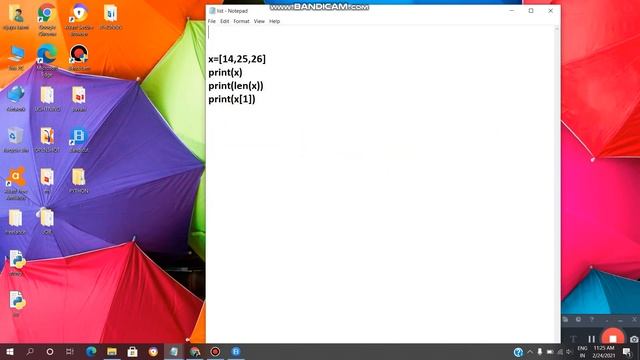Click the Notepad title bar icon
This screenshot has width=640, height=360.
click(x=212, y=11)
